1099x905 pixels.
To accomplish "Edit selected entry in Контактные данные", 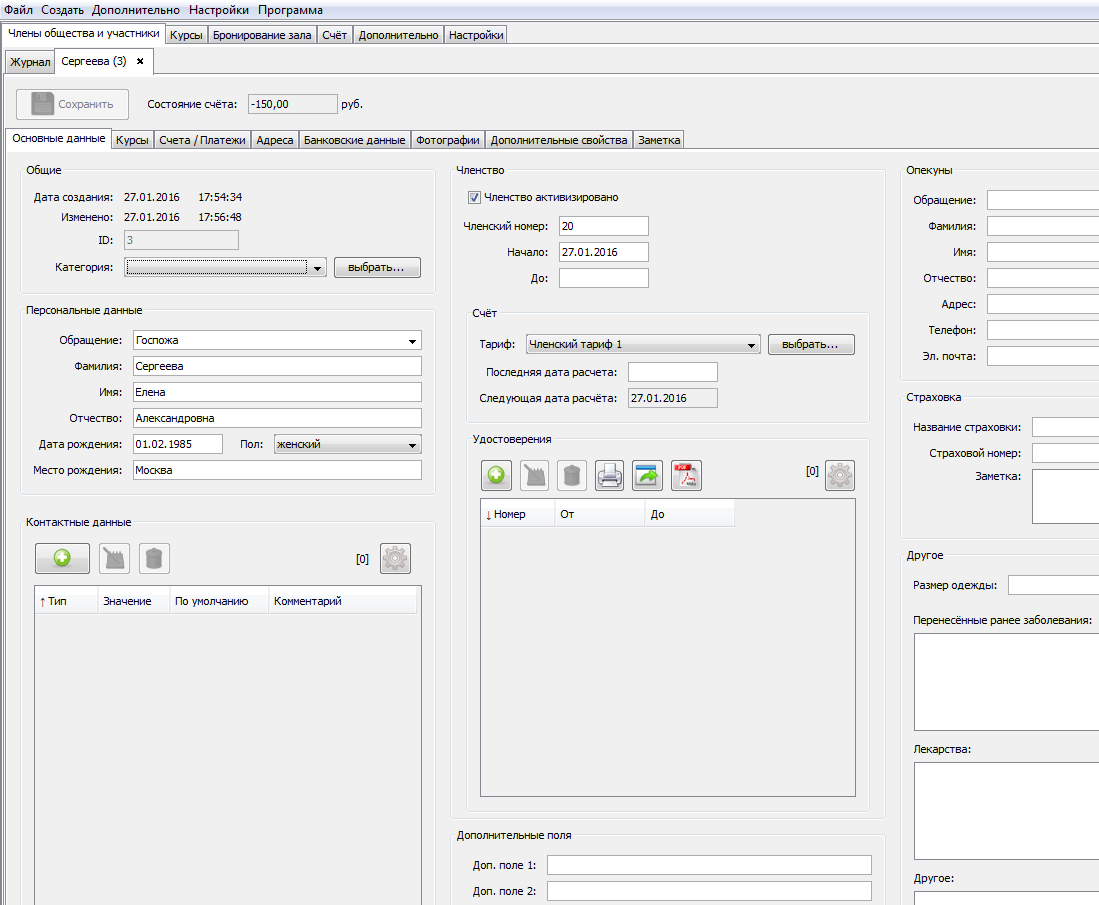I will (115, 559).
